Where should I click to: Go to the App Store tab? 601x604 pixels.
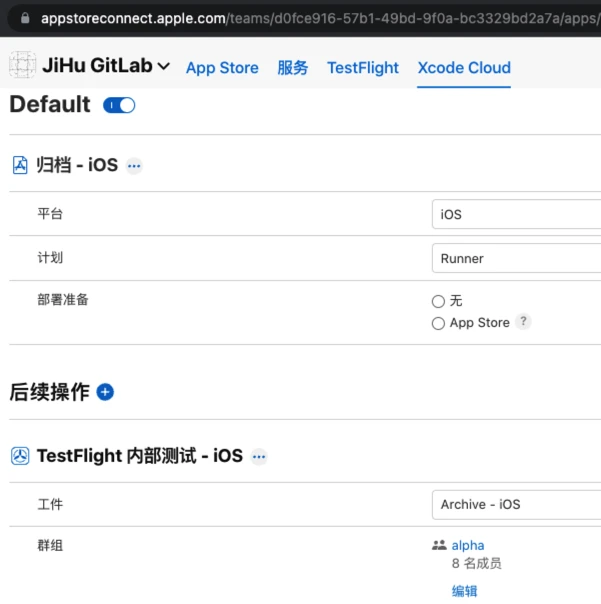pos(222,68)
